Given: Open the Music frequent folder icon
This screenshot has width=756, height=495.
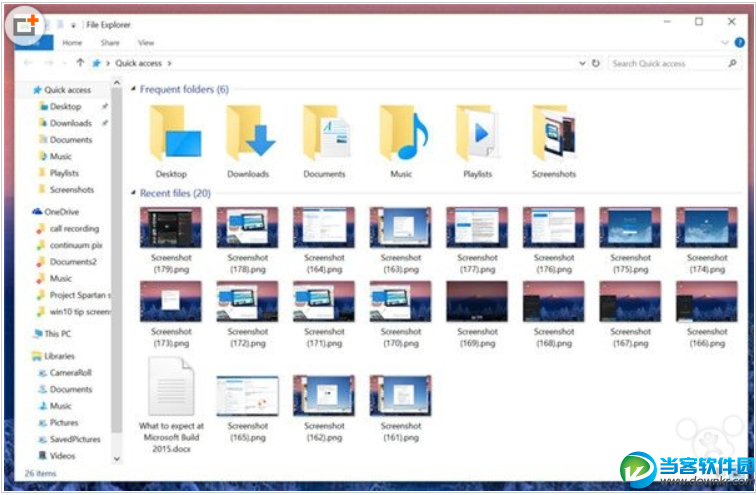Looking at the screenshot, I should pyautogui.click(x=403, y=133).
